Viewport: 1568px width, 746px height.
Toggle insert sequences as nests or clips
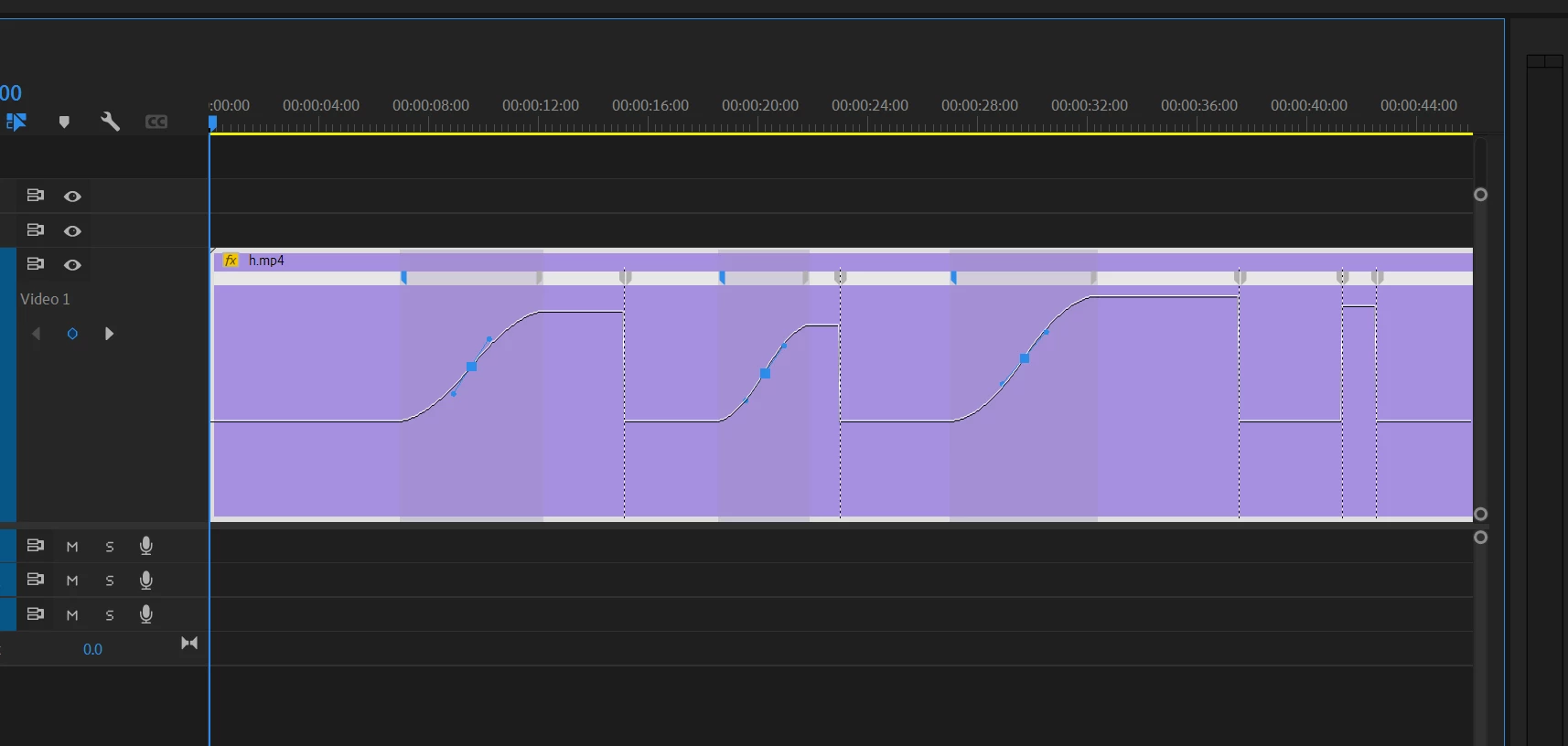point(16,122)
